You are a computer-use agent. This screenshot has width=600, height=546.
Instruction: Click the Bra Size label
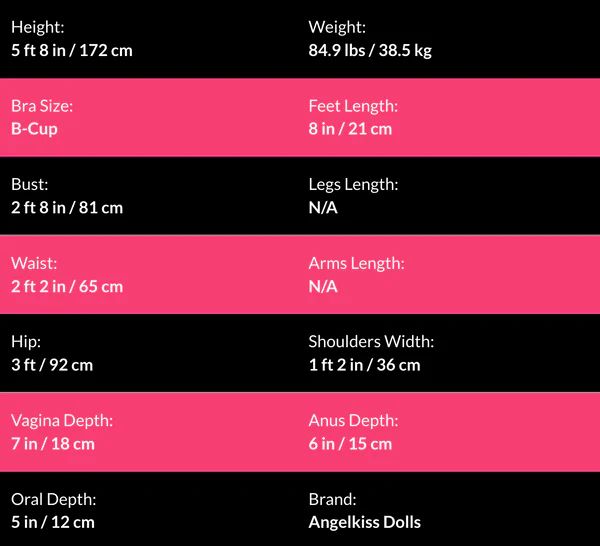(x=42, y=106)
